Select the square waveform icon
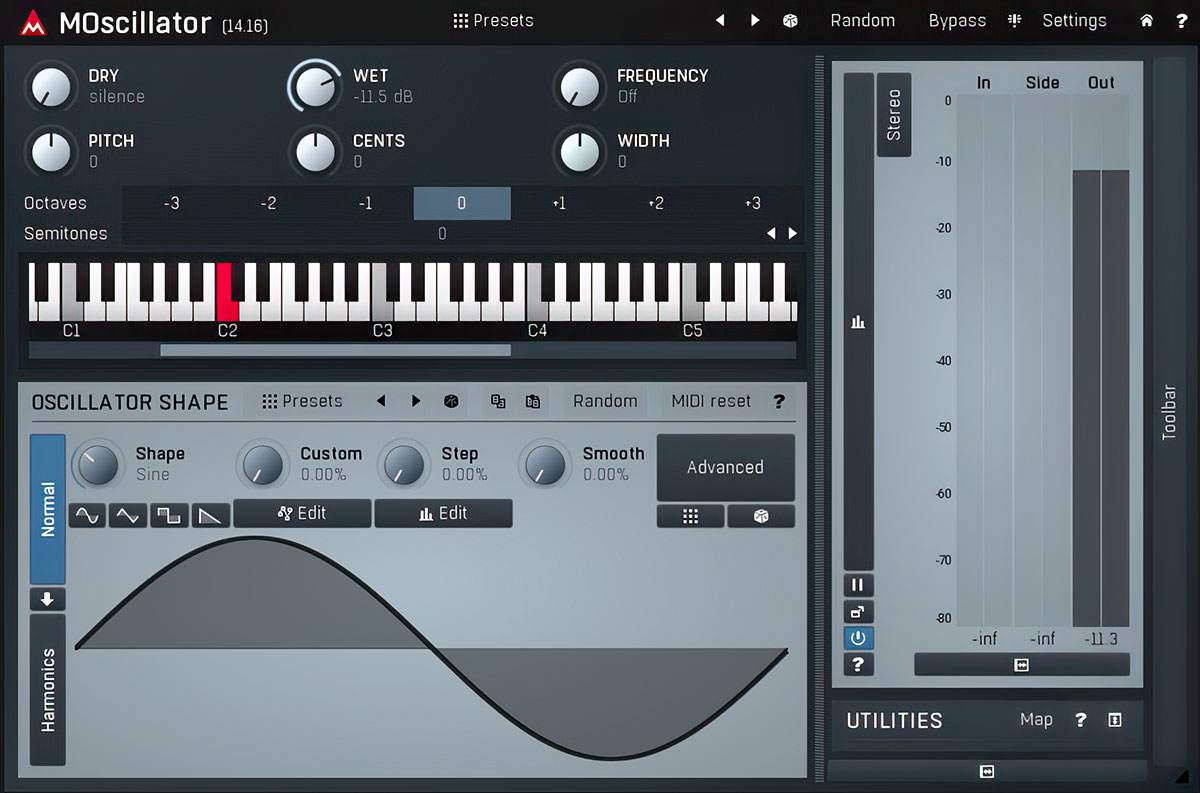Image resolution: width=1200 pixels, height=793 pixels. [x=170, y=515]
